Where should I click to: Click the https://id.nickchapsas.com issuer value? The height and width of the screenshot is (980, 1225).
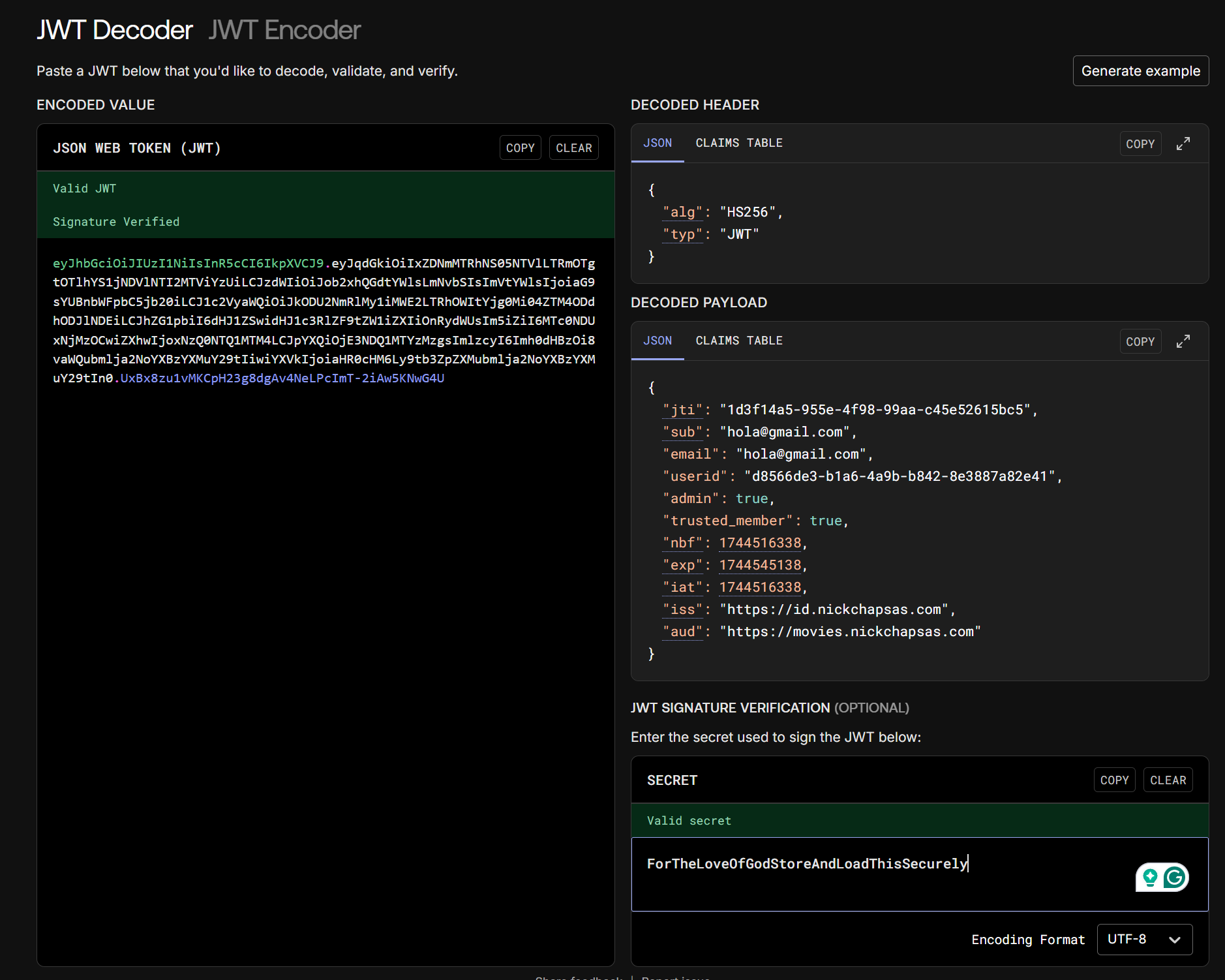pyautogui.click(x=834, y=609)
